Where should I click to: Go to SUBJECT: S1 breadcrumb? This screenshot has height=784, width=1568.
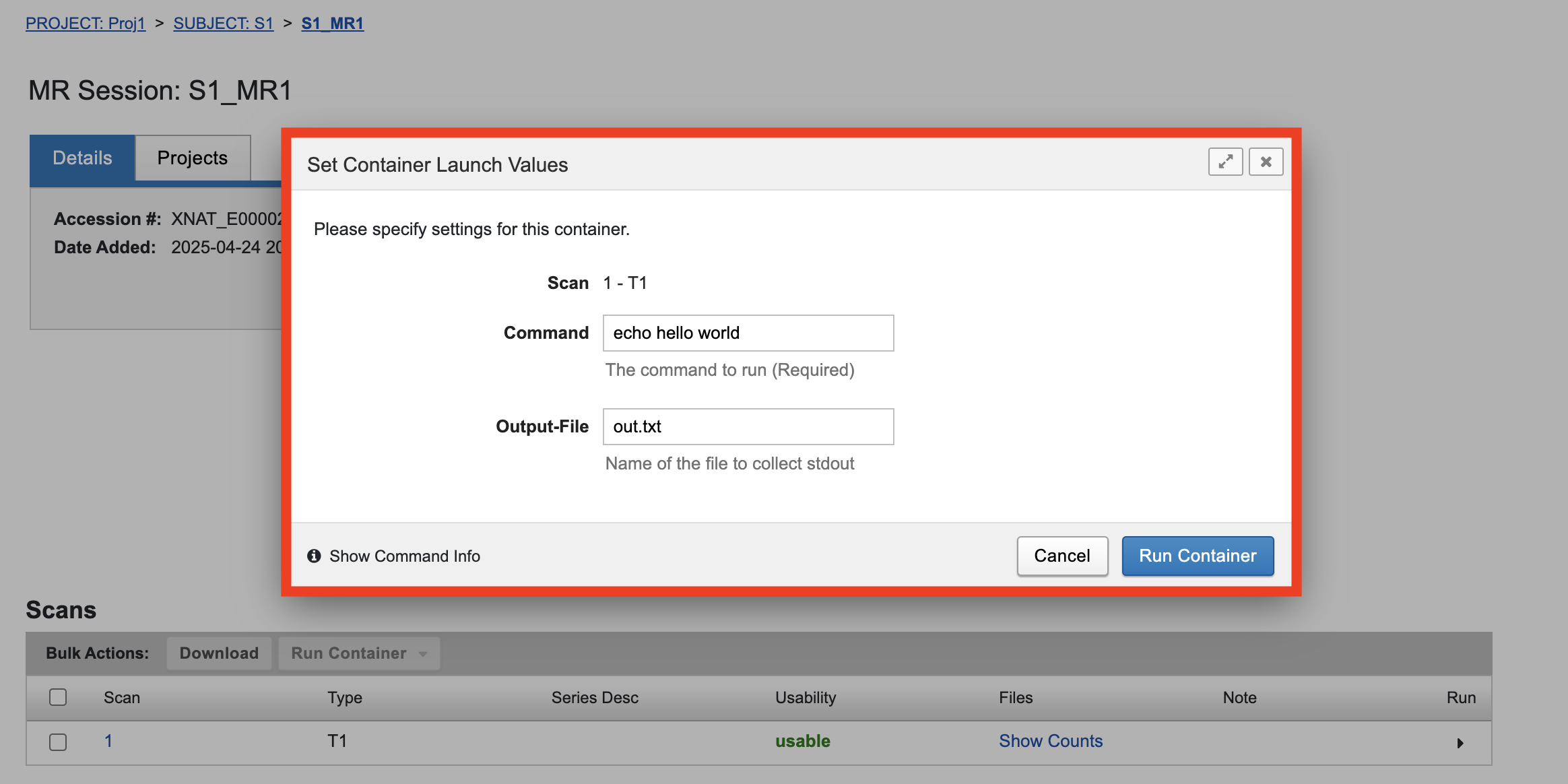click(x=223, y=24)
